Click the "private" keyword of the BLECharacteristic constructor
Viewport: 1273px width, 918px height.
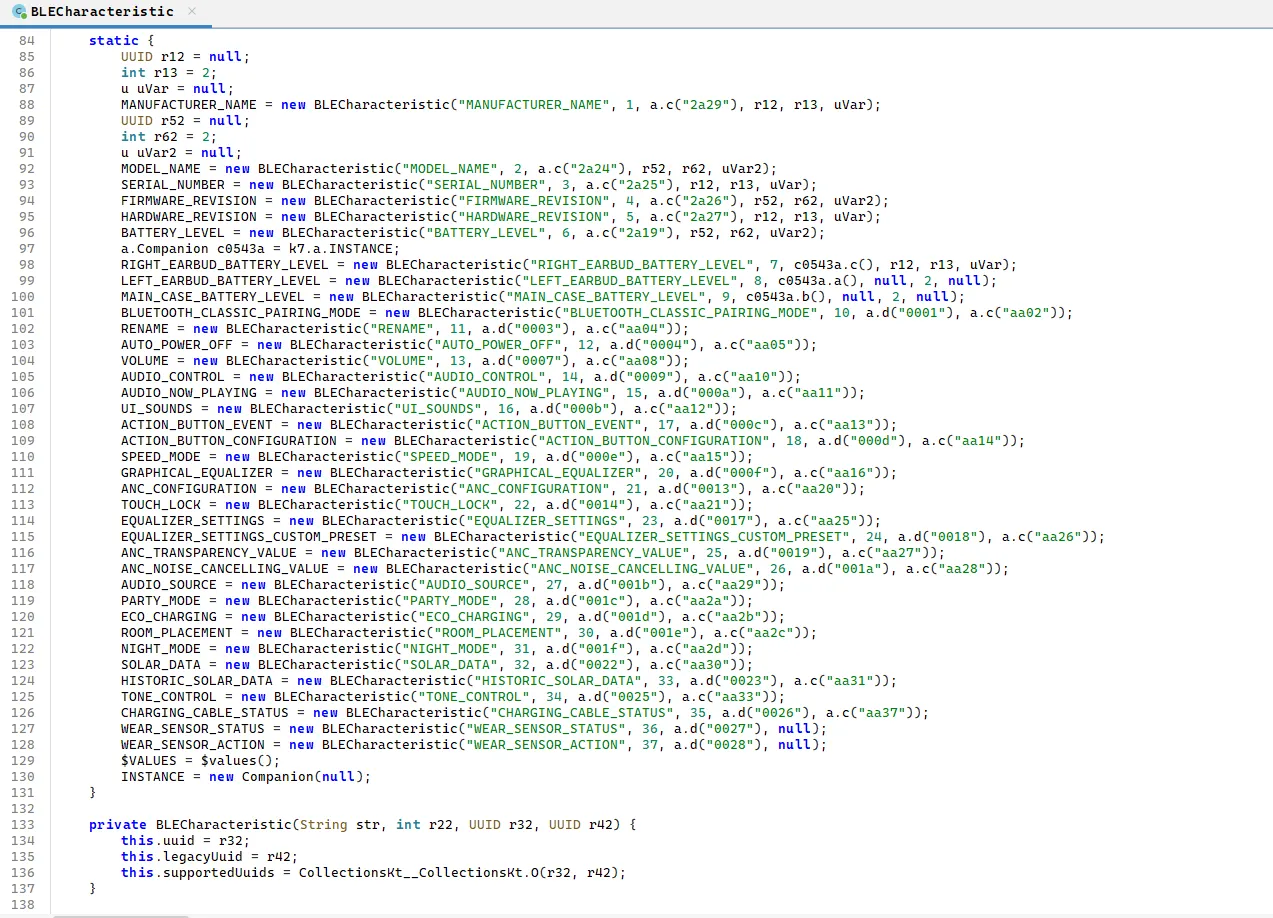[x=117, y=824]
